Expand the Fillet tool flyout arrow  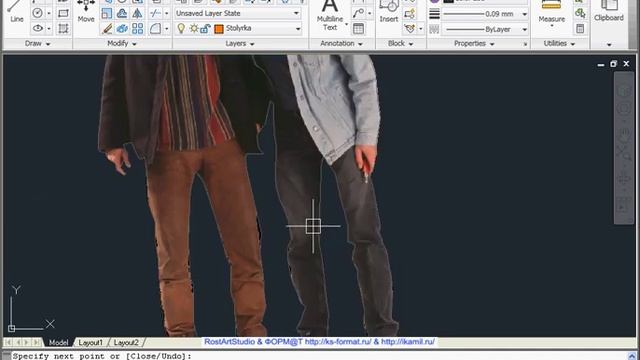tap(167, 29)
